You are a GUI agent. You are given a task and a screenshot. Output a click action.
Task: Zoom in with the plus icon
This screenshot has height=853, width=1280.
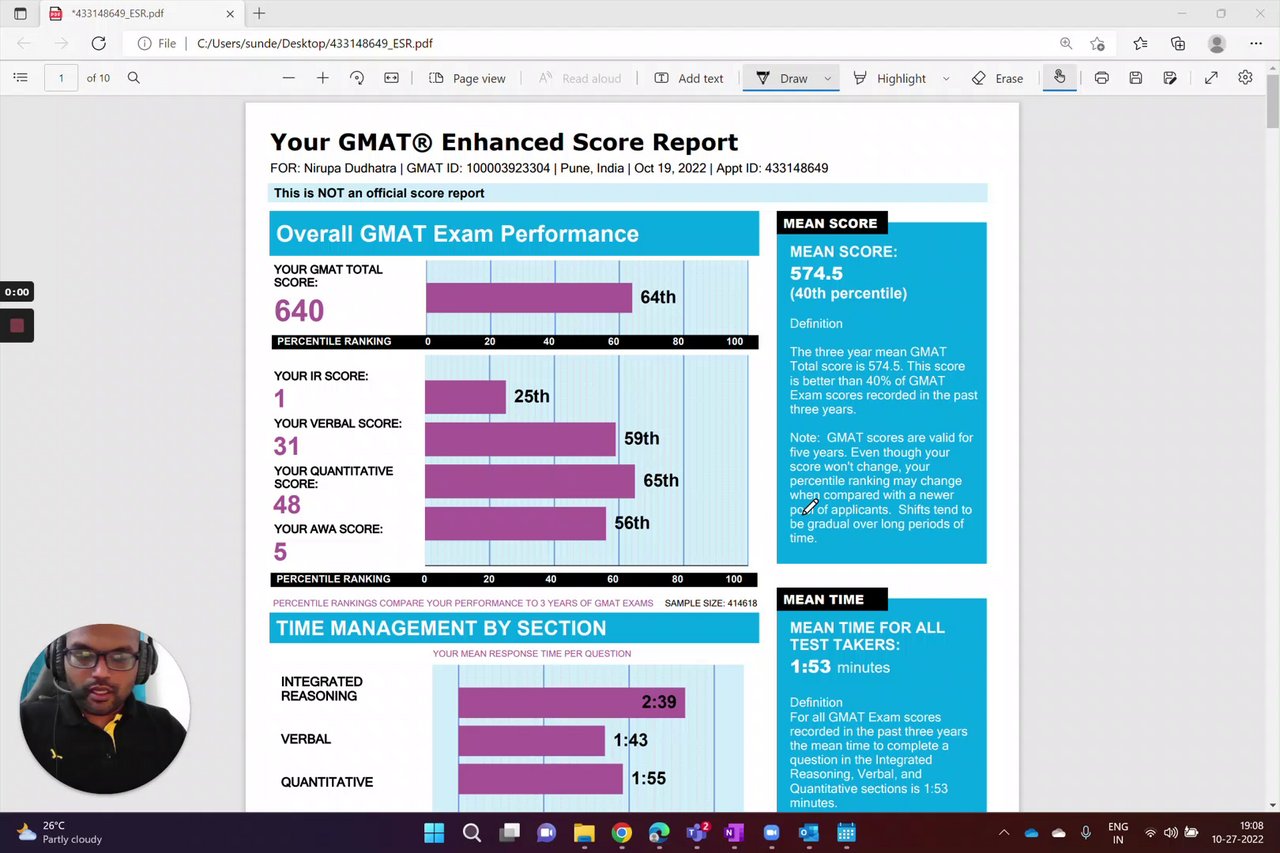pos(323,78)
